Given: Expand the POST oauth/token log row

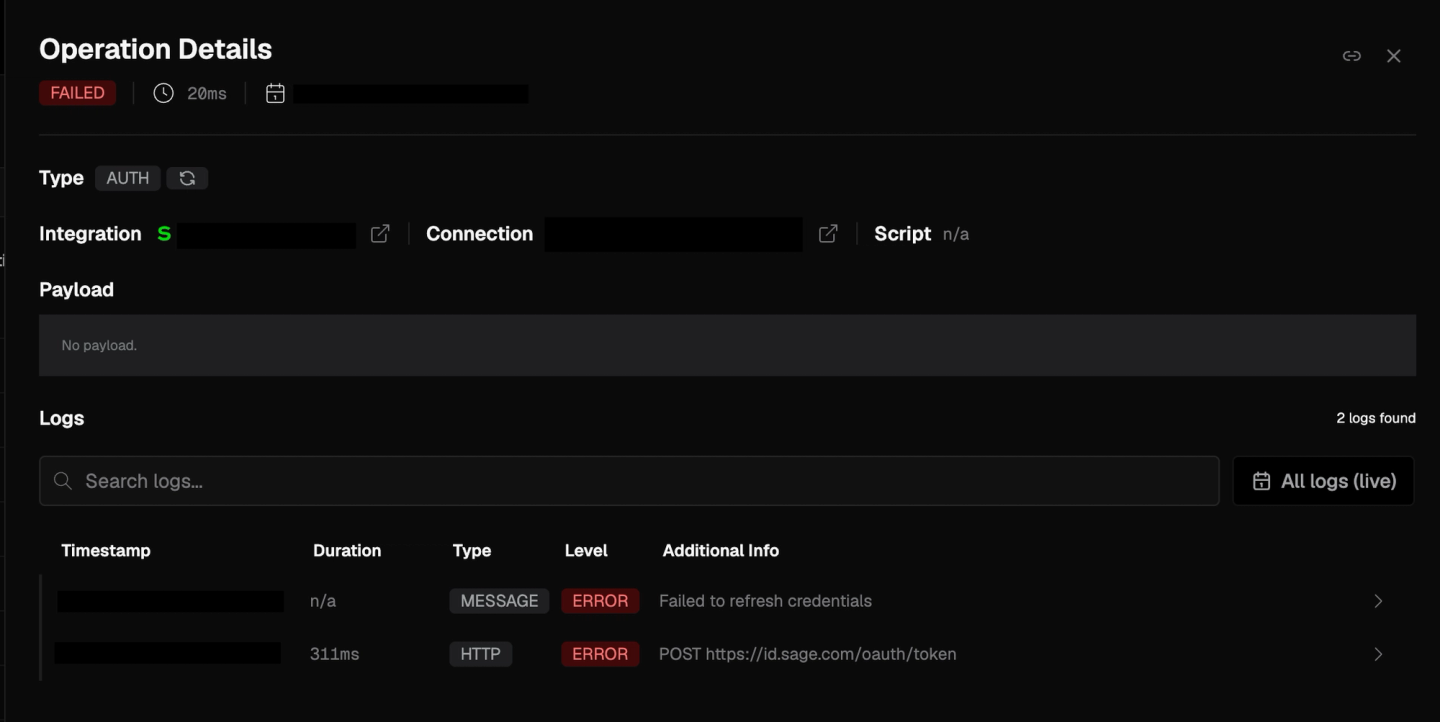Looking at the screenshot, I should tap(1378, 654).
